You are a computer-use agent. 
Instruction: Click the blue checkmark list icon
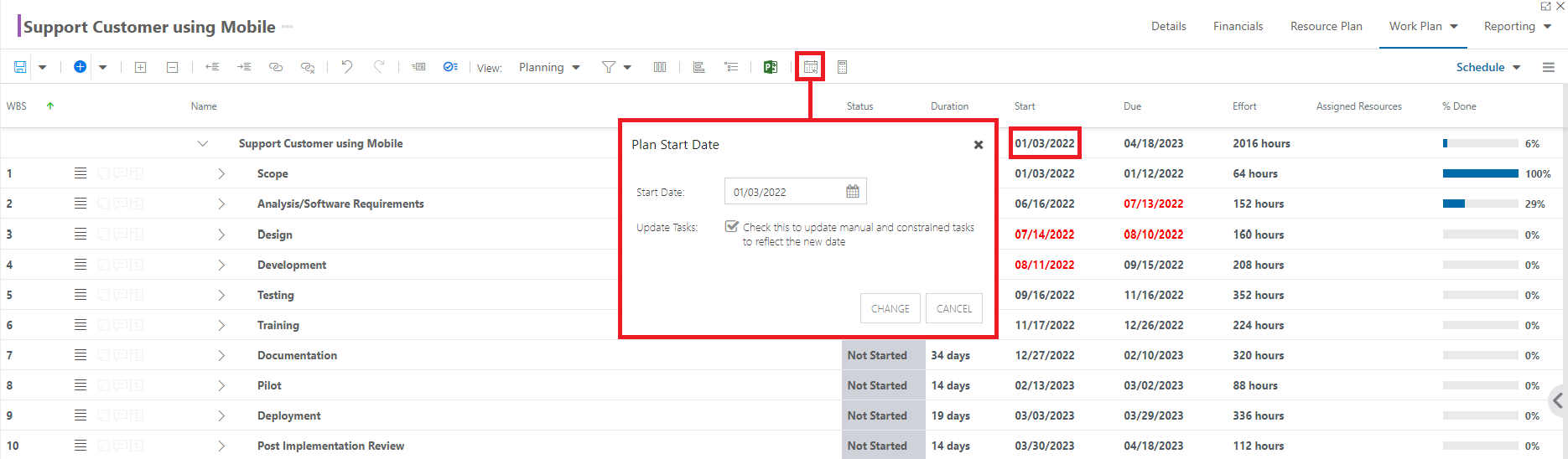coord(450,67)
